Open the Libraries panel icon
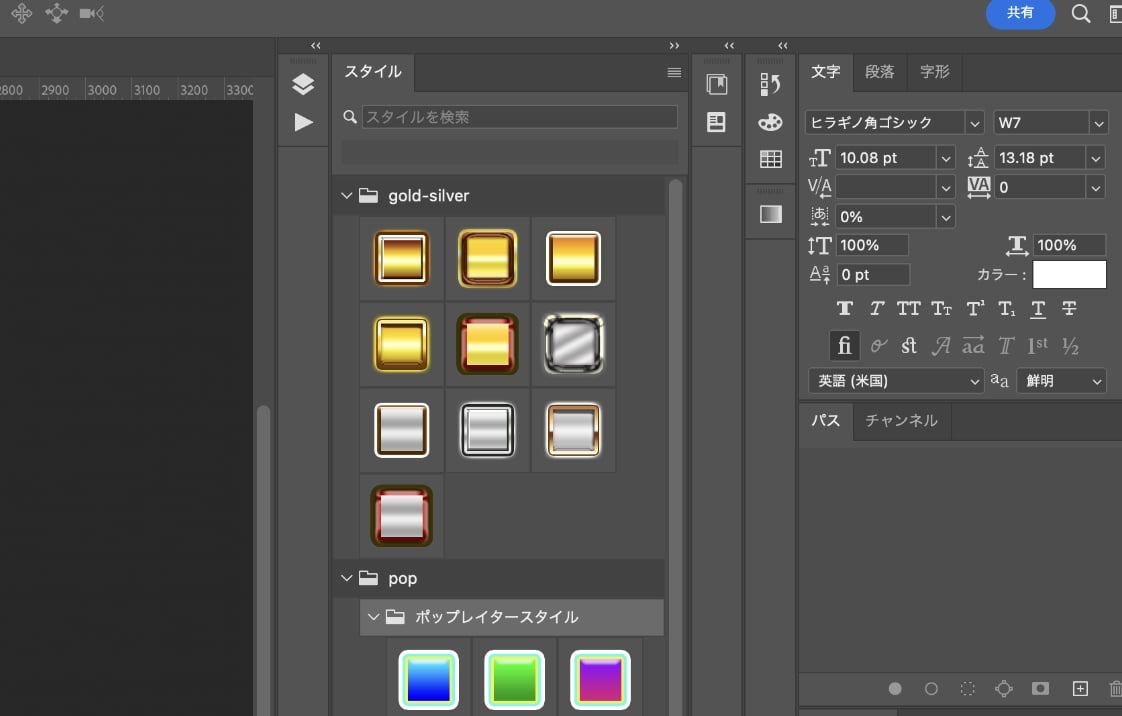 pos(716,84)
